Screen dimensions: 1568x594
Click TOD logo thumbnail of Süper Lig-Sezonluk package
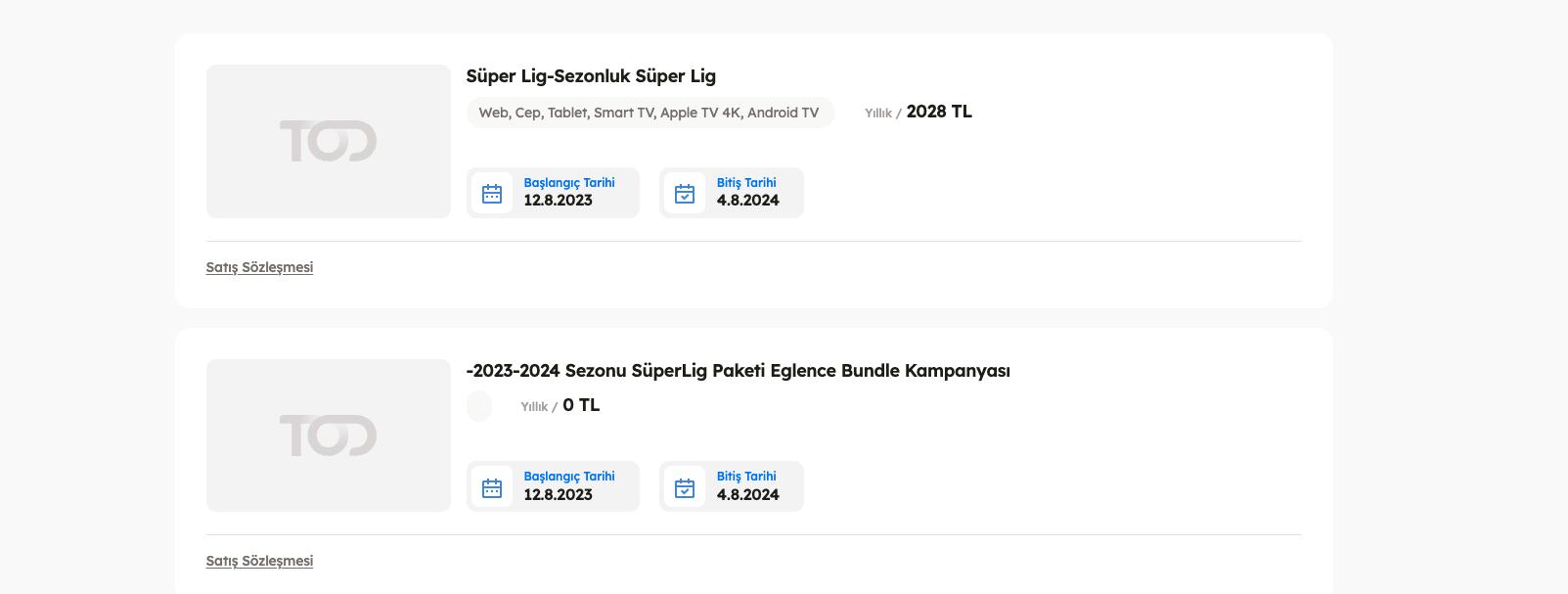[x=329, y=142]
